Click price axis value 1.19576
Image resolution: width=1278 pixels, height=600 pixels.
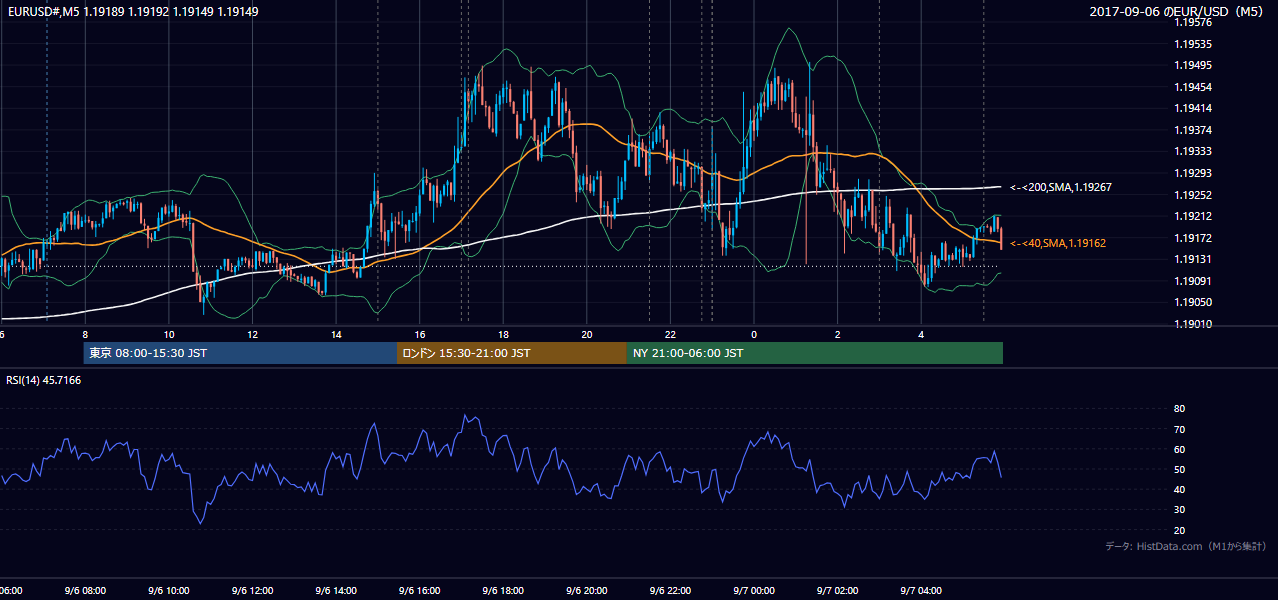[1192, 23]
